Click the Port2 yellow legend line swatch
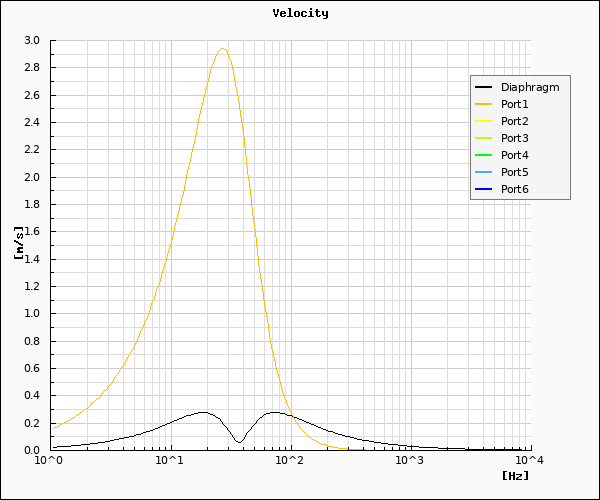 (485, 121)
